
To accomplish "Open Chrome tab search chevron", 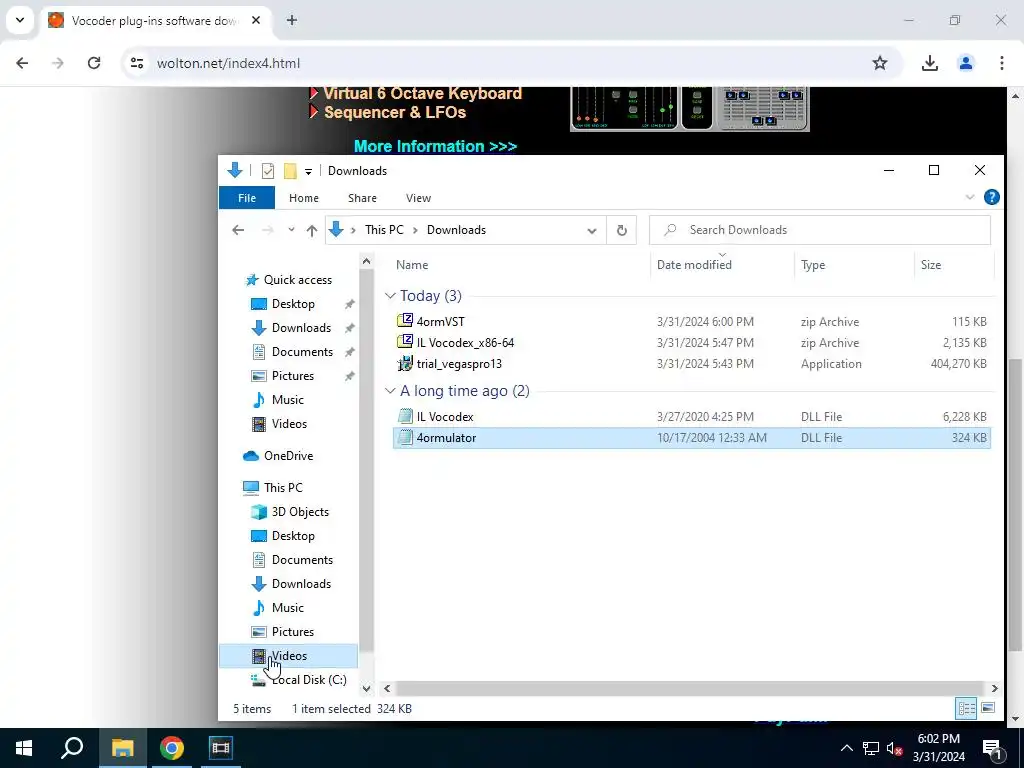I will pos(20,20).
